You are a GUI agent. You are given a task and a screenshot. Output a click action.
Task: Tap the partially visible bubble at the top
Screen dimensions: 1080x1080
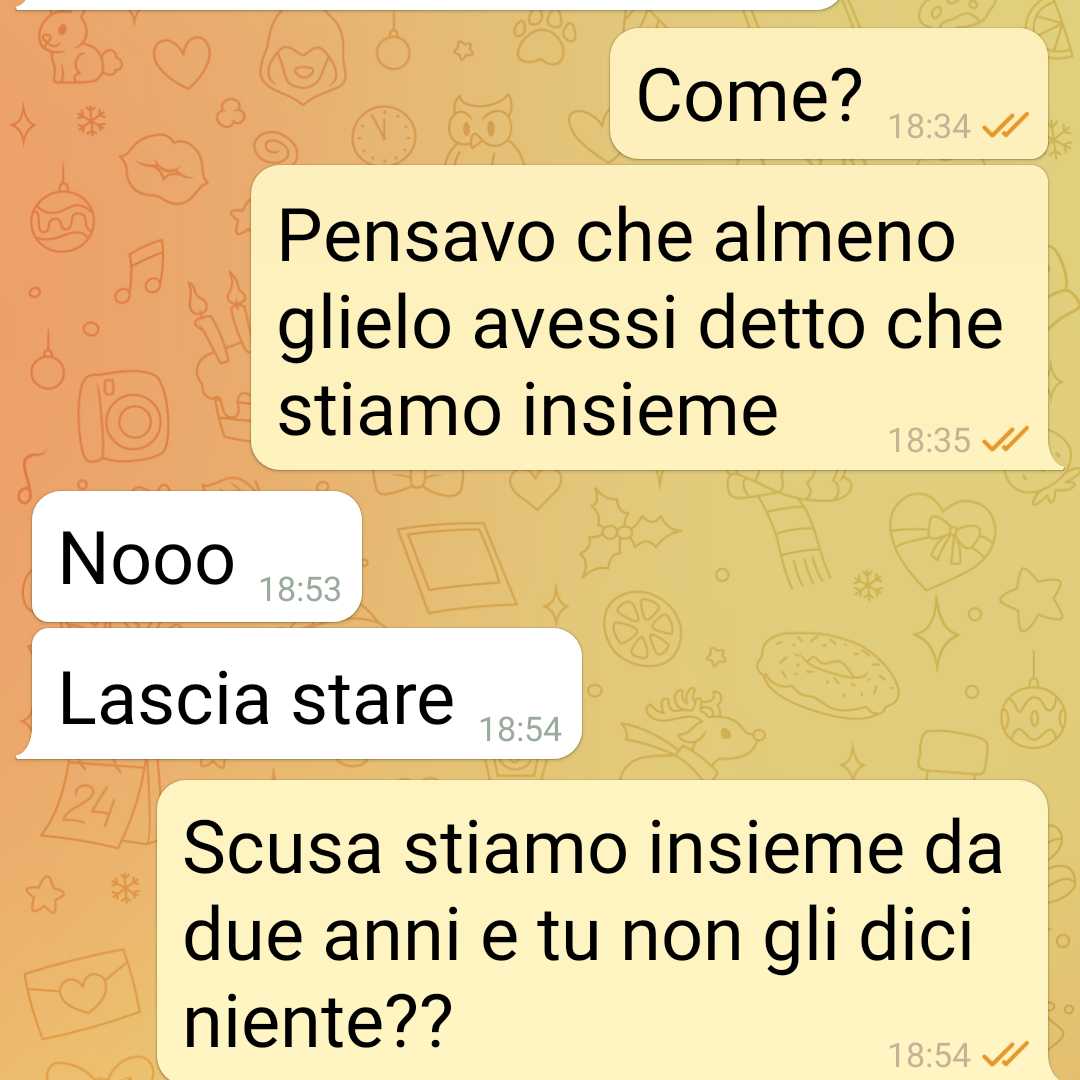pos(427,4)
